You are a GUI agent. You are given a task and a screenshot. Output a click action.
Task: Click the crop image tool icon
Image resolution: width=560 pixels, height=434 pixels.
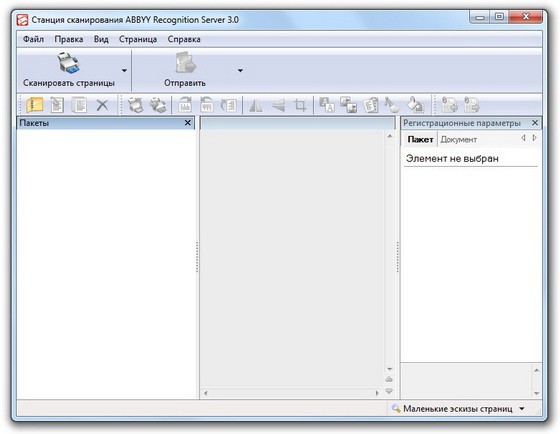(300, 105)
